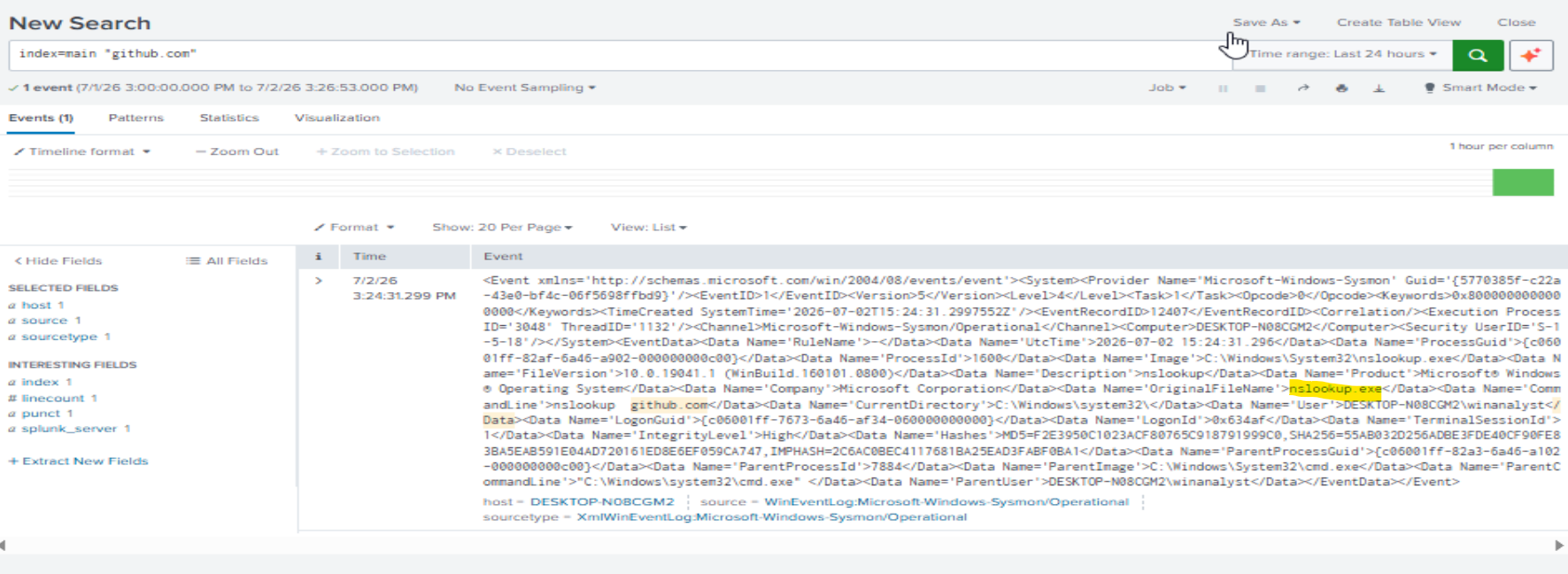Image resolution: width=1568 pixels, height=574 pixels.
Task: Click Extract New Fields link
Action: pos(78,461)
